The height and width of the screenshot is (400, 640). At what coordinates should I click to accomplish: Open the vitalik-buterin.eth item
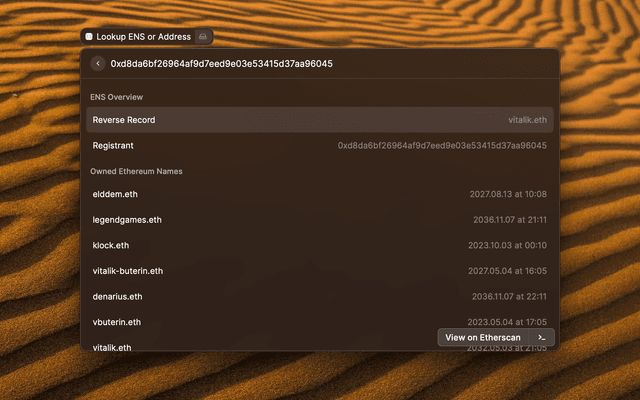(128, 270)
